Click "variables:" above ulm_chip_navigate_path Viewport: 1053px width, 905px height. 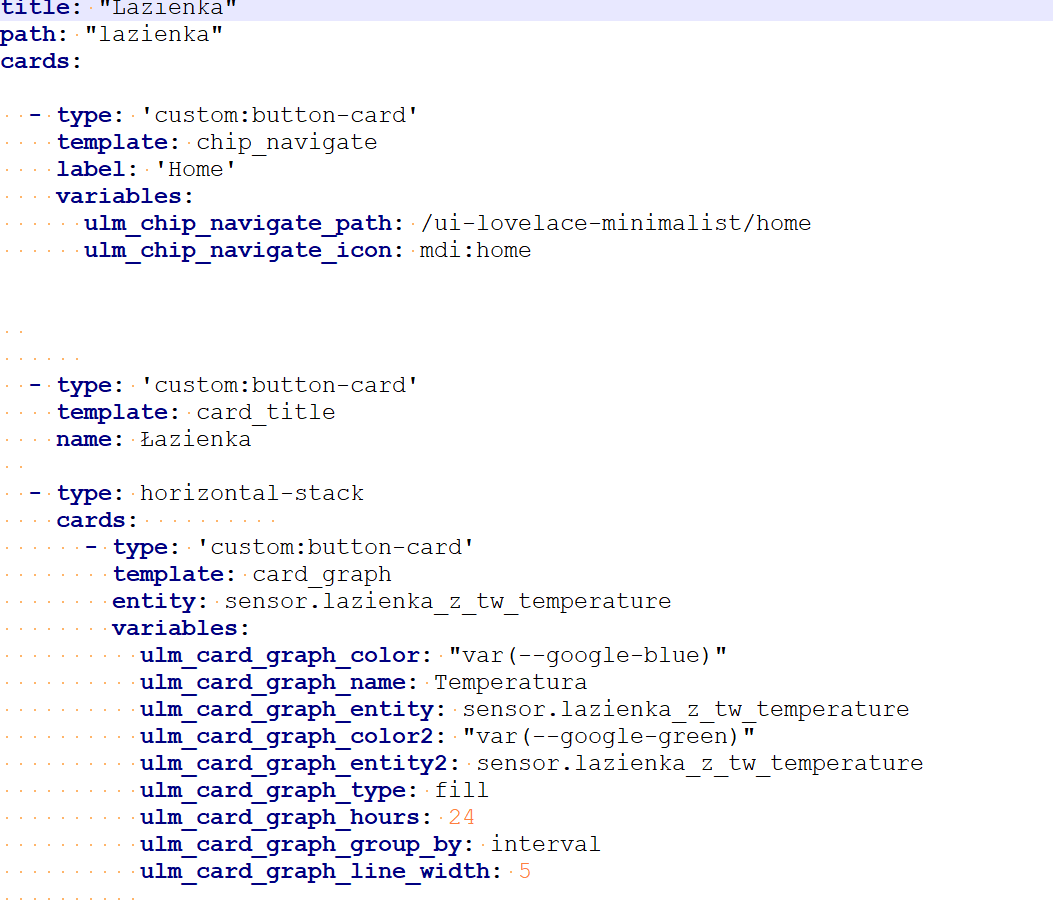point(125,196)
